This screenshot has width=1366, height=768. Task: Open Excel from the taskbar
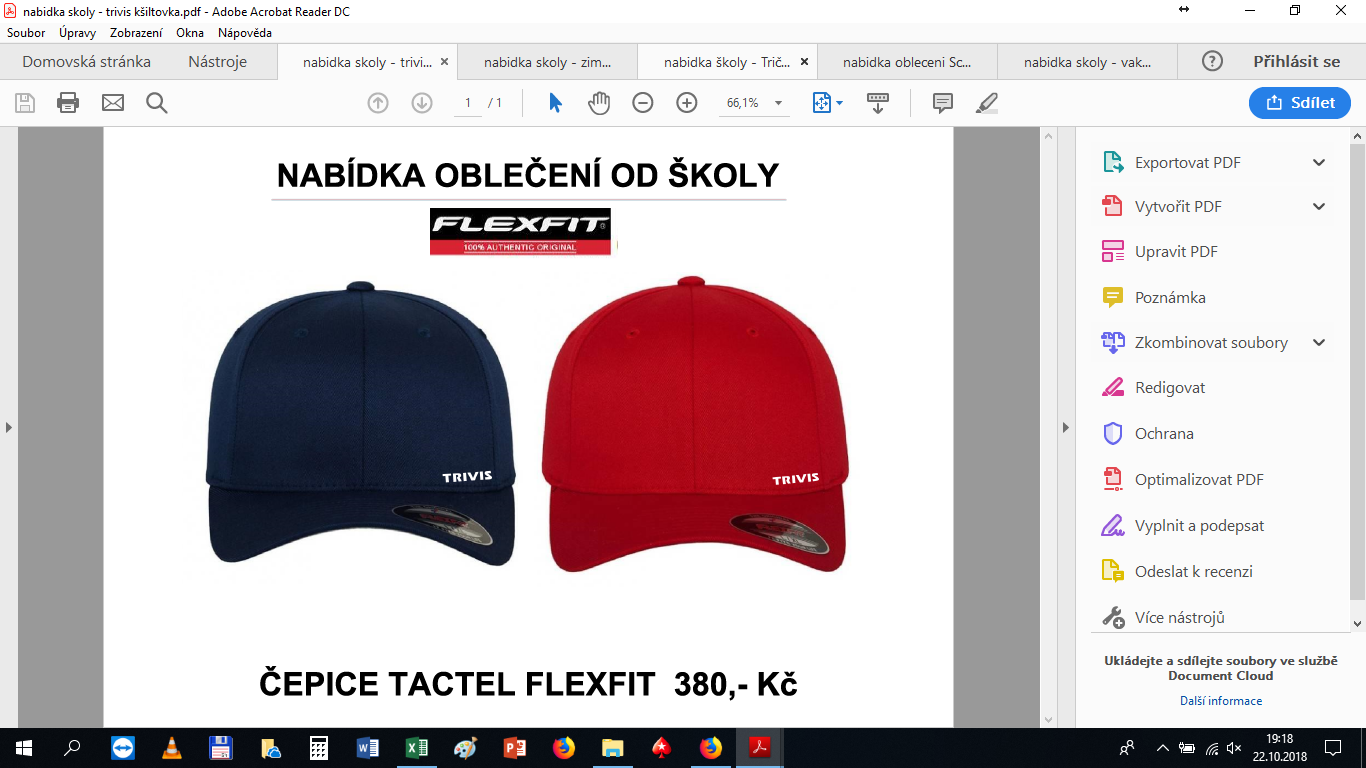pyautogui.click(x=417, y=748)
